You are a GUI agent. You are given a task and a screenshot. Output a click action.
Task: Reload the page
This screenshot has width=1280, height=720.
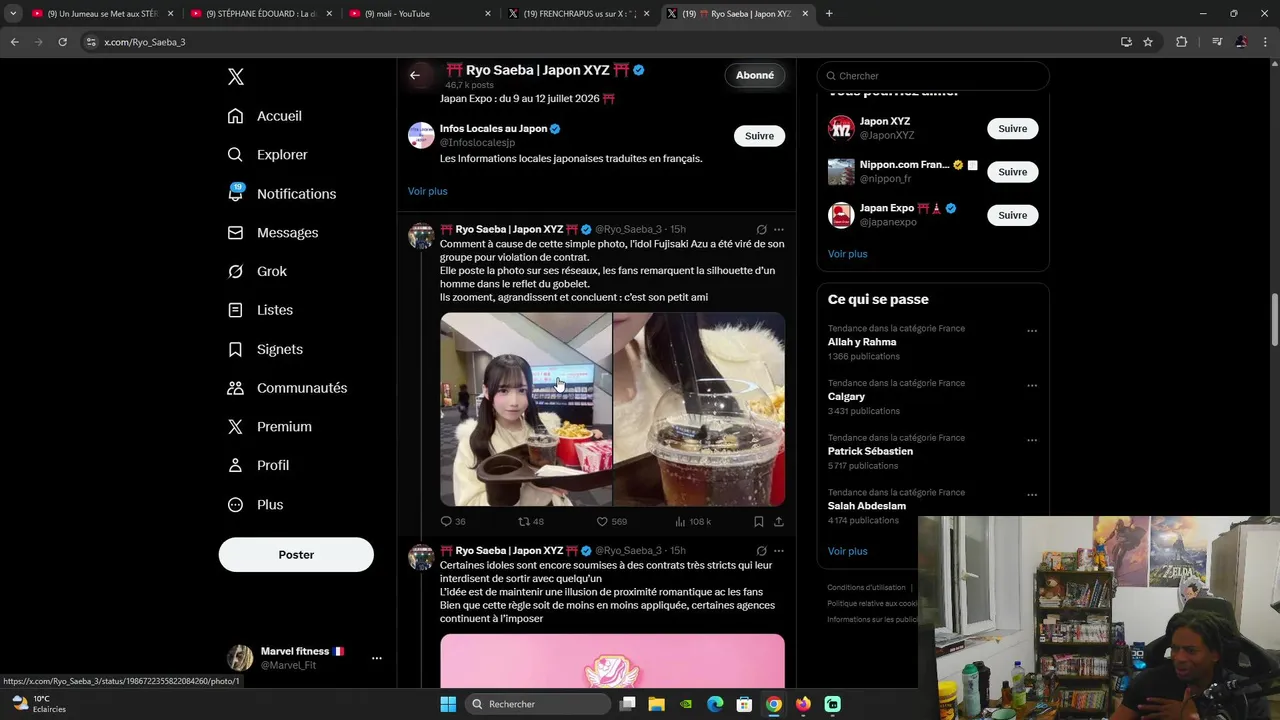pos(62,42)
